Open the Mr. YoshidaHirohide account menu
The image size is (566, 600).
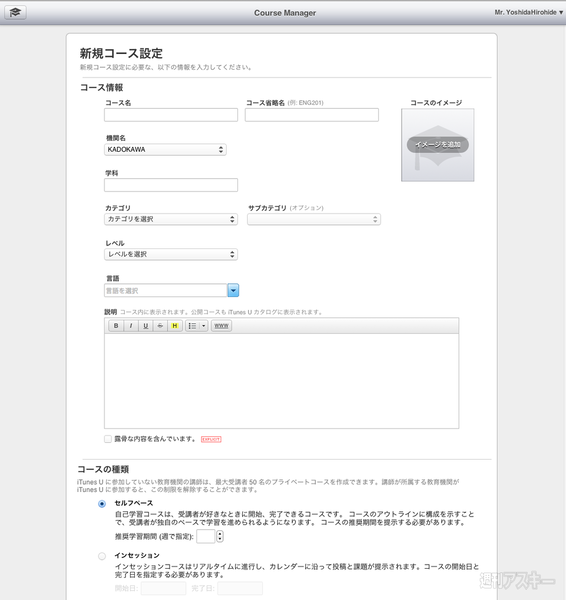(528, 12)
